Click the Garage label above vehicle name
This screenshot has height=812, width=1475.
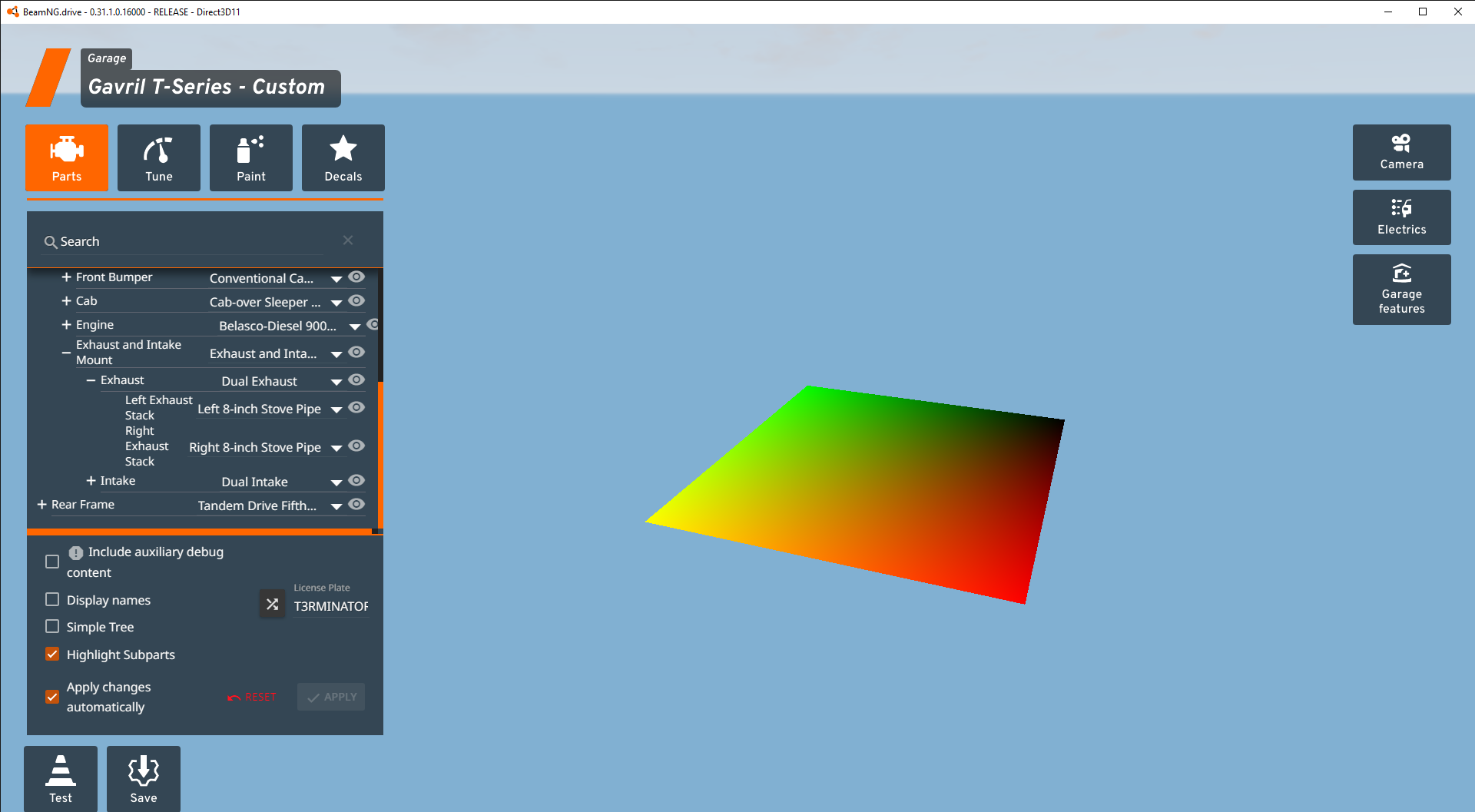pos(107,58)
